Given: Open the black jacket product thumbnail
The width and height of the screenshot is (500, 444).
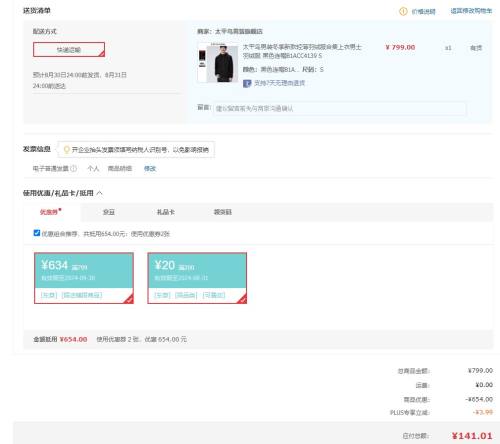Looking at the screenshot, I should tap(218, 63).
